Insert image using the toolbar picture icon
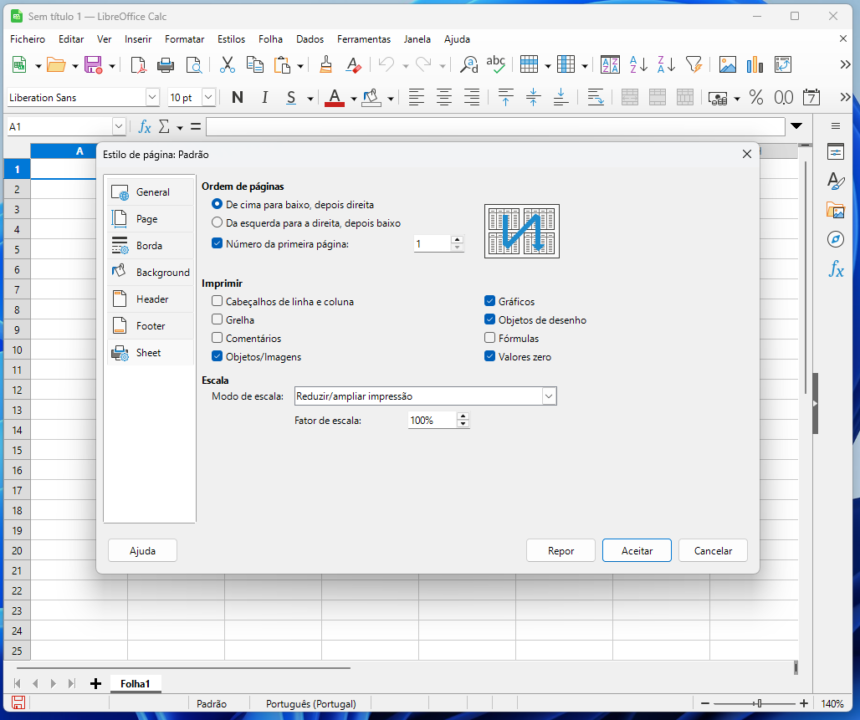This screenshot has height=720, width=860. pos(727,65)
